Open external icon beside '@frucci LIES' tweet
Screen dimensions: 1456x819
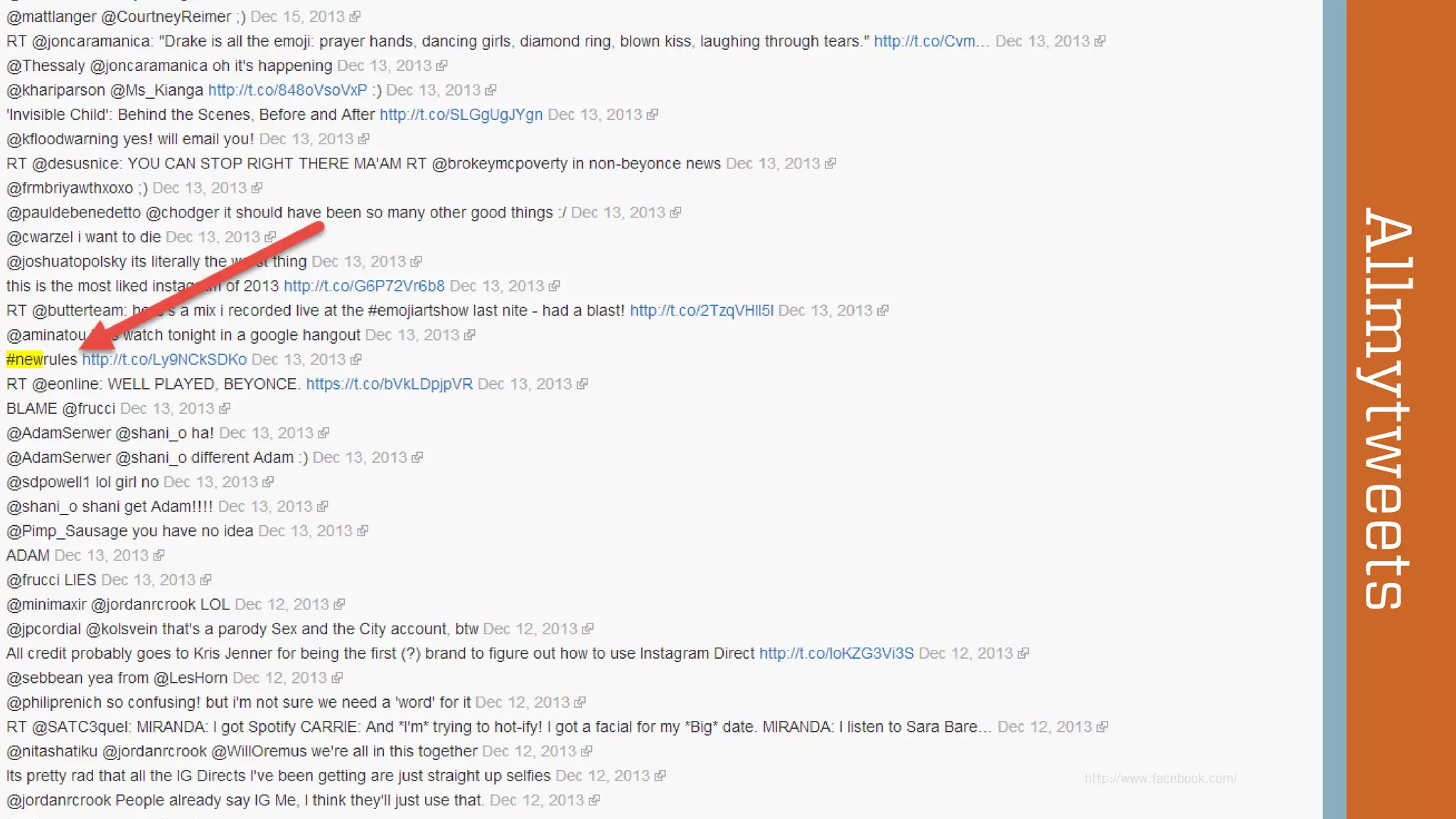pyautogui.click(x=205, y=580)
